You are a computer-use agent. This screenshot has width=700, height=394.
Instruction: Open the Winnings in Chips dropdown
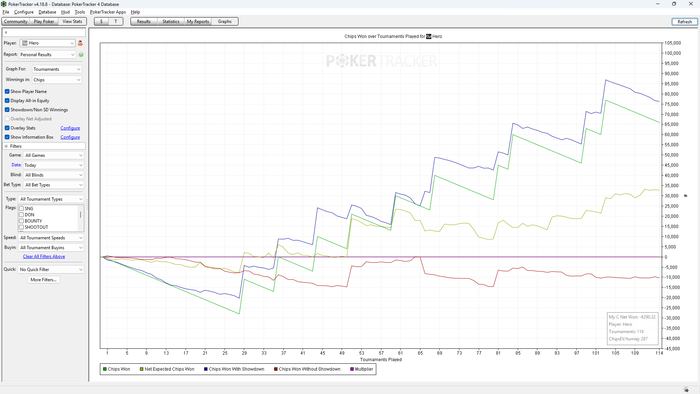pyautogui.click(x=57, y=80)
